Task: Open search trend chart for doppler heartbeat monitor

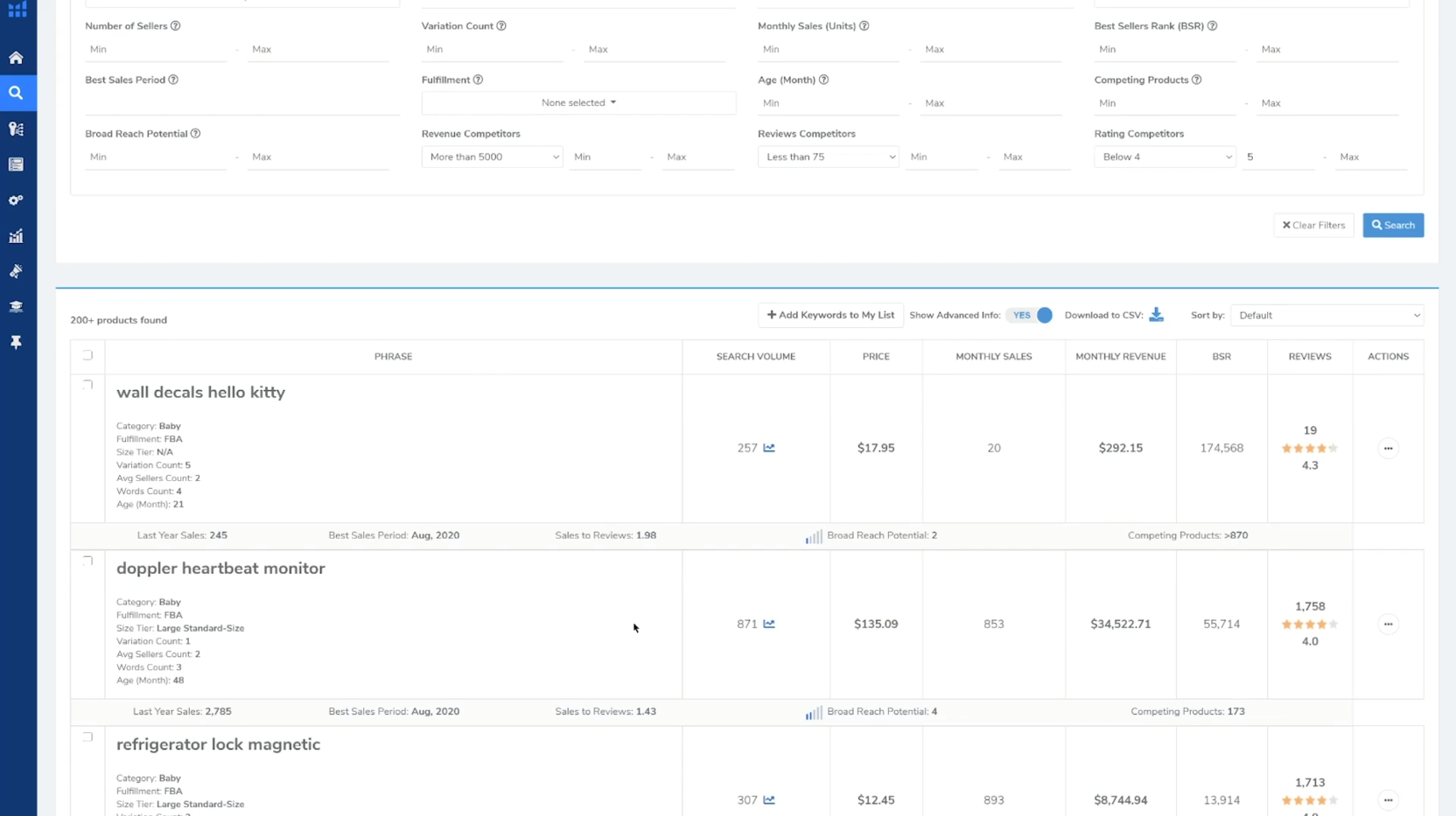Action: [x=769, y=624]
